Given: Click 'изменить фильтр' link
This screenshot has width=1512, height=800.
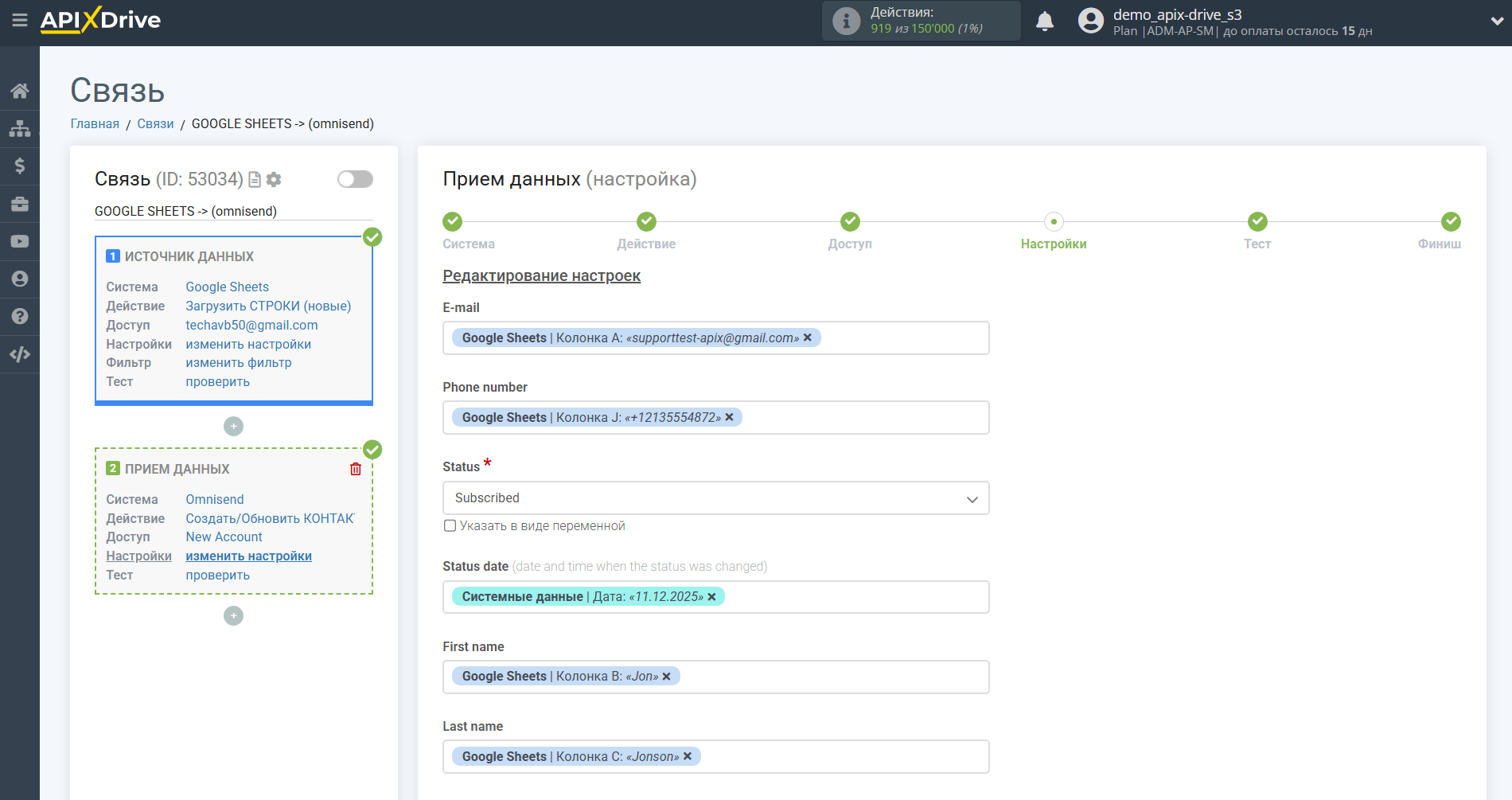Looking at the screenshot, I should tap(239, 363).
